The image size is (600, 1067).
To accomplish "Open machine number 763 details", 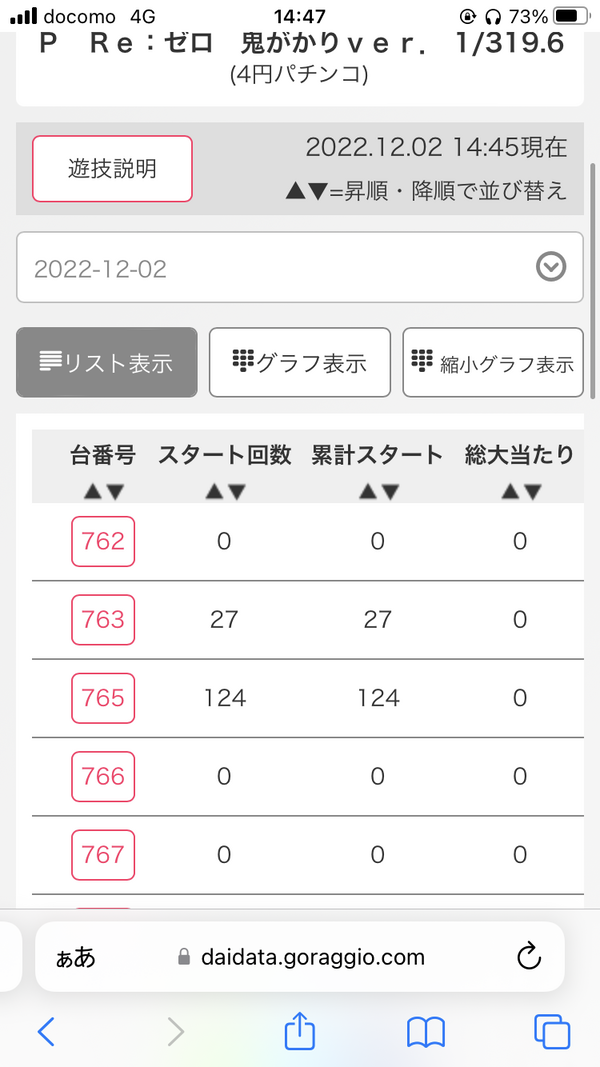I will pos(103,620).
